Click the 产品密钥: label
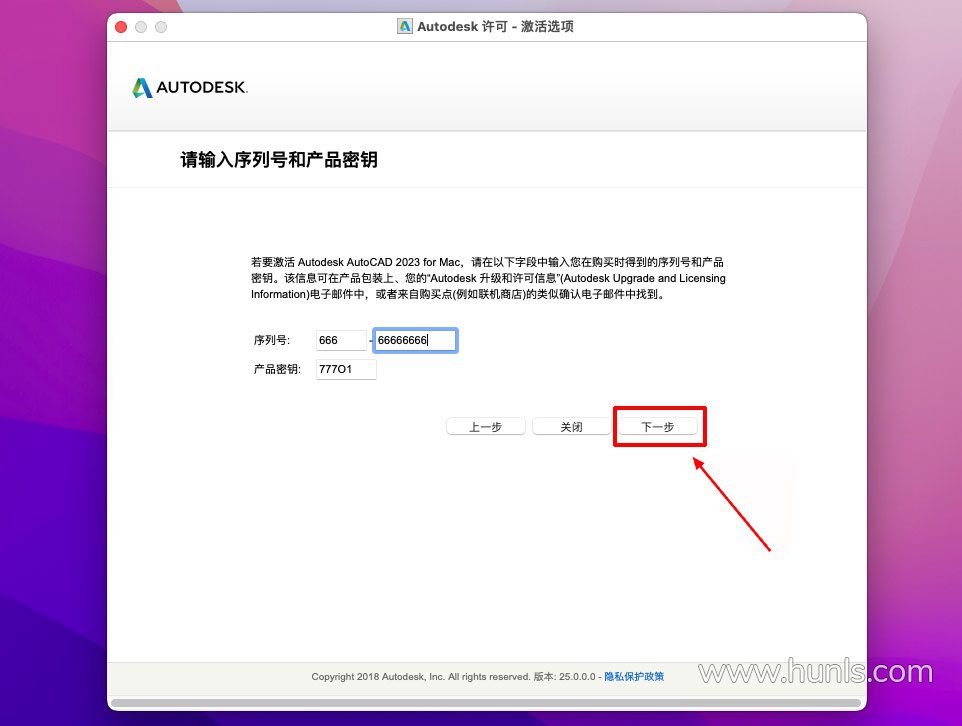Screen dimensions: 962x726 point(277,369)
